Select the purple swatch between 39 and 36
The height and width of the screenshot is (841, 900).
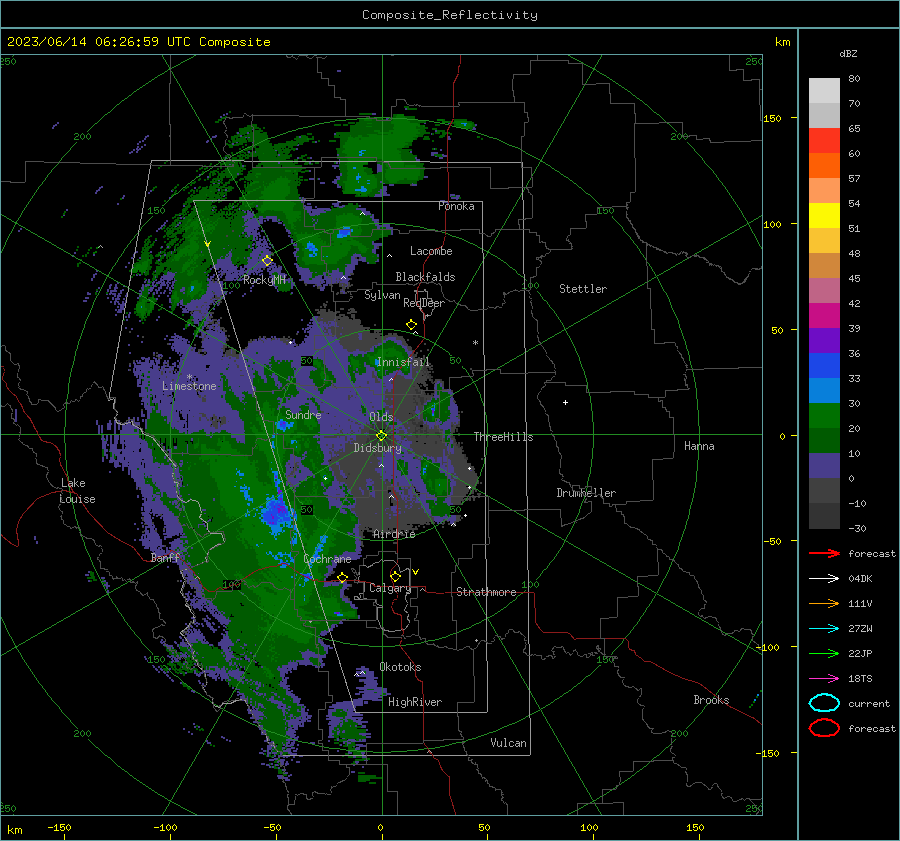coord(824,340)
